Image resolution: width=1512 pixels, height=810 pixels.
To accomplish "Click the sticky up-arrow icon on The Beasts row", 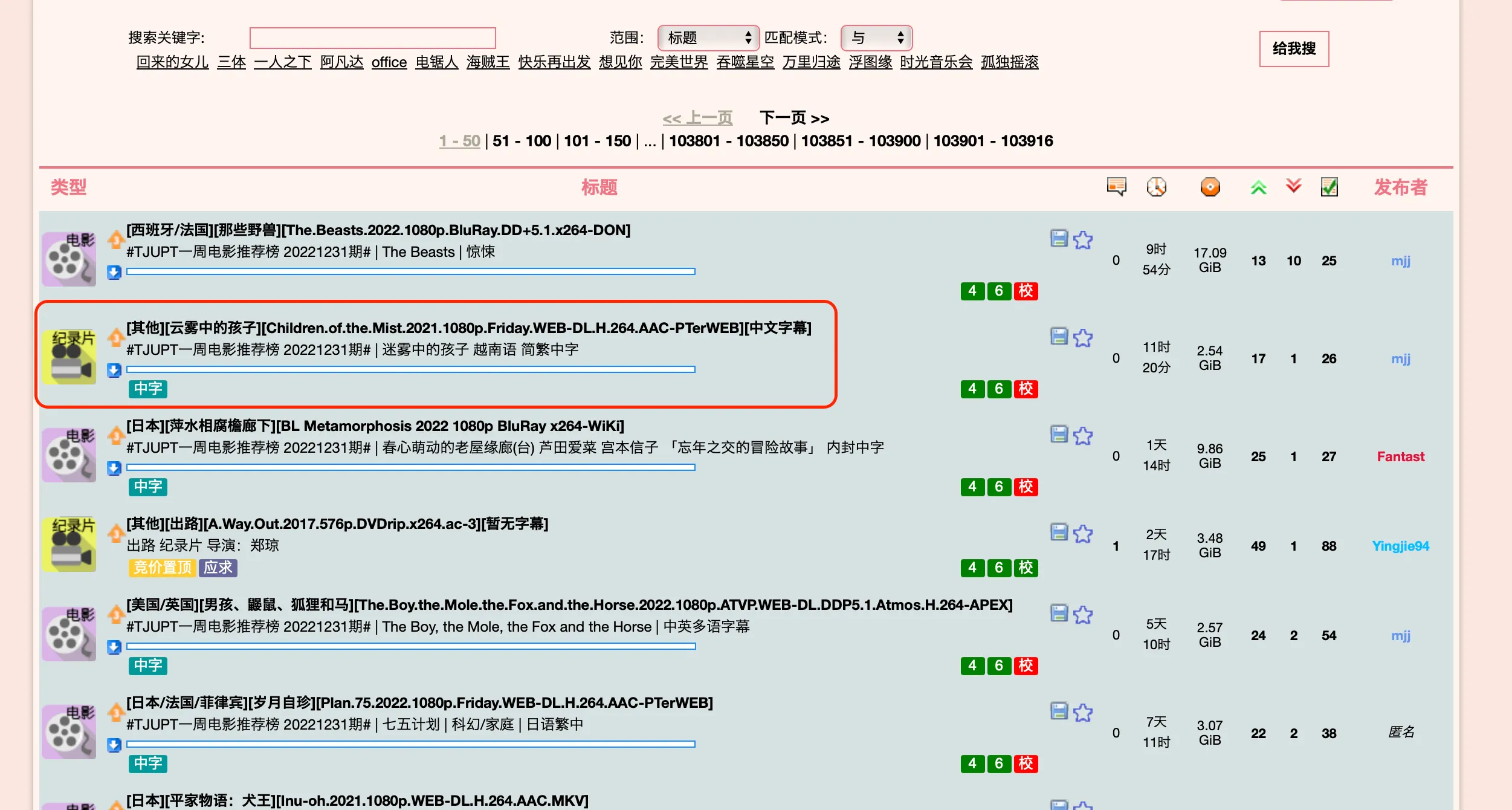I will tap(115, 239).
